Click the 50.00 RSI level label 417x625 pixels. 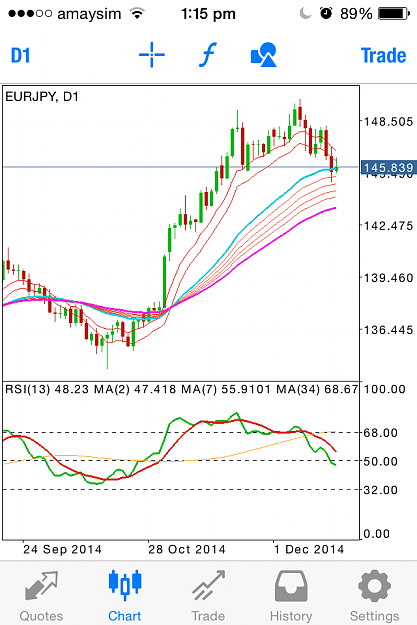tap(381, 462)
